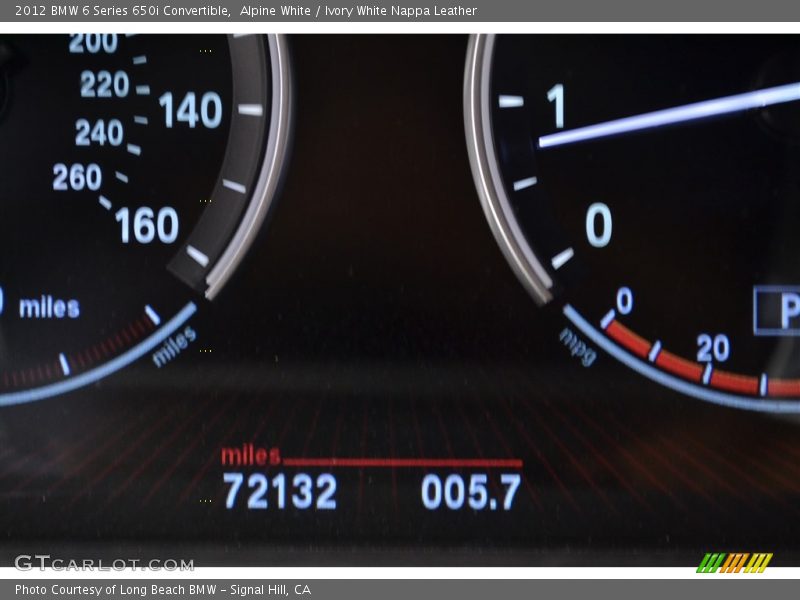Click the photo title '2012 BMW 6 Series 650i Convertible'
Viewport: 800px width, 600px height.
coord(122,11)
